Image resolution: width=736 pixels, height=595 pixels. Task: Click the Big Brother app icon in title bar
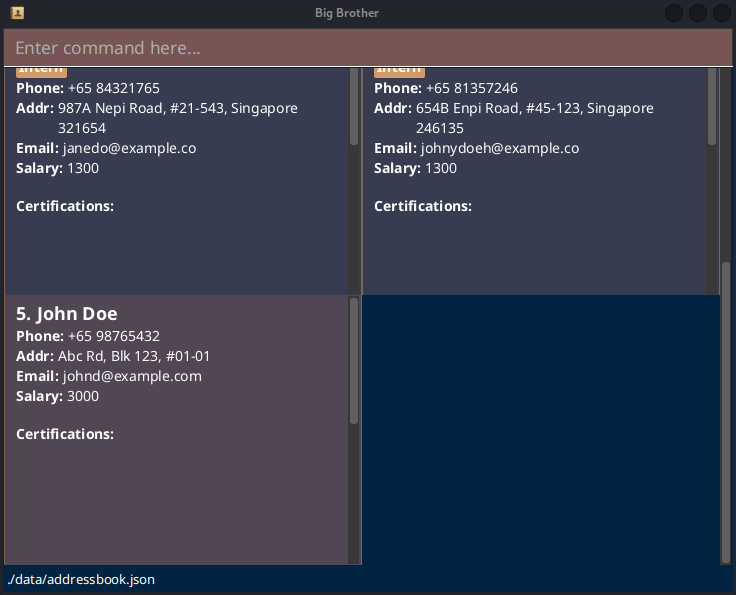tap(17, 13)
